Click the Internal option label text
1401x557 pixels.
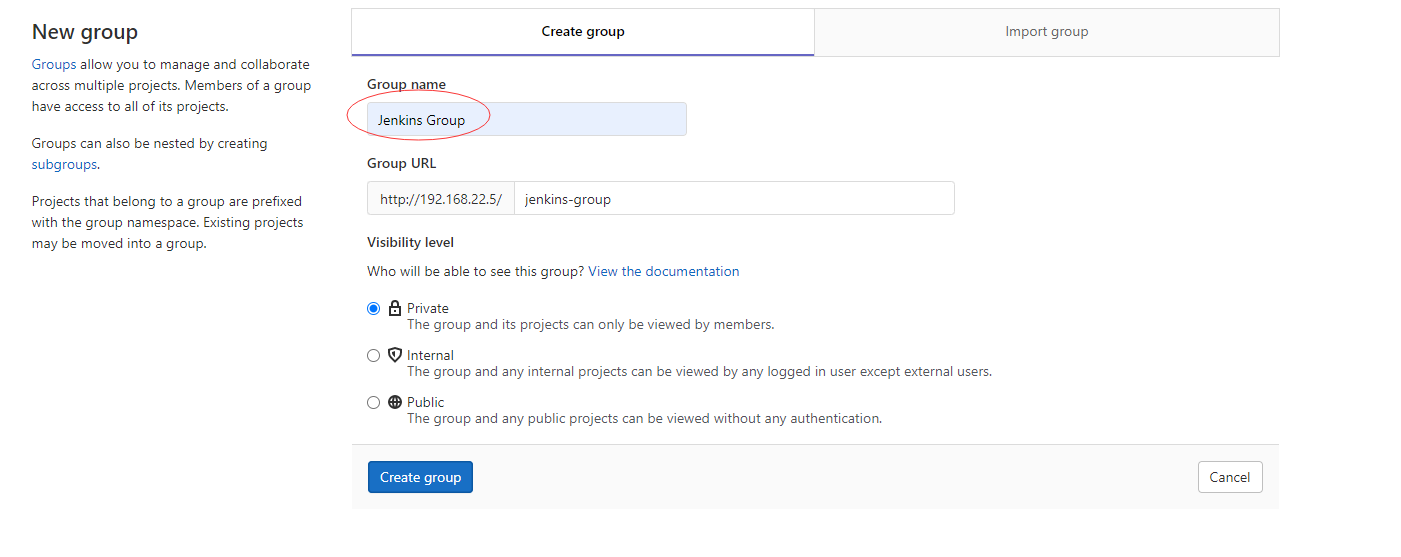tap(430, 355)
